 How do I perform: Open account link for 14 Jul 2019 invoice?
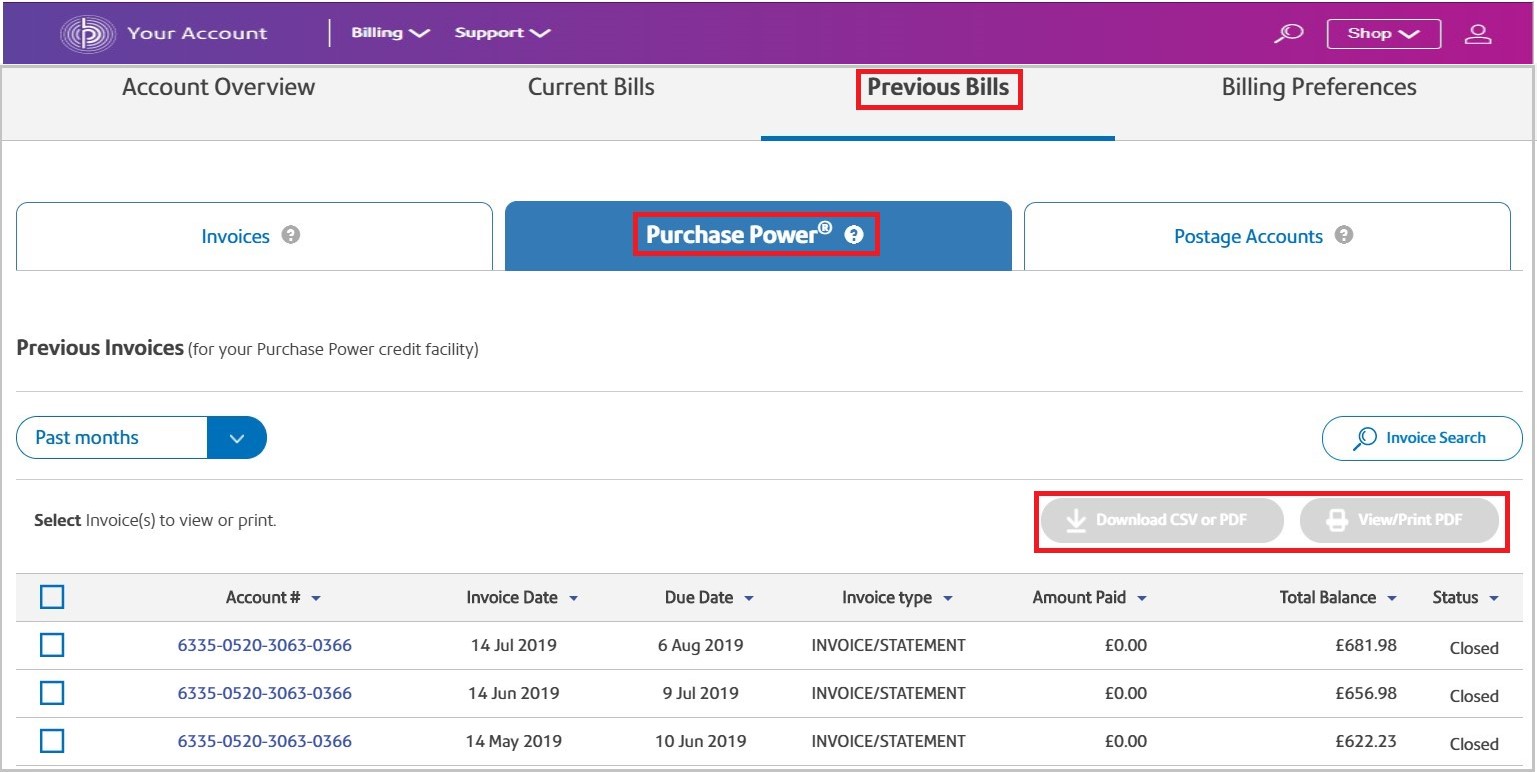coord(265,645)
